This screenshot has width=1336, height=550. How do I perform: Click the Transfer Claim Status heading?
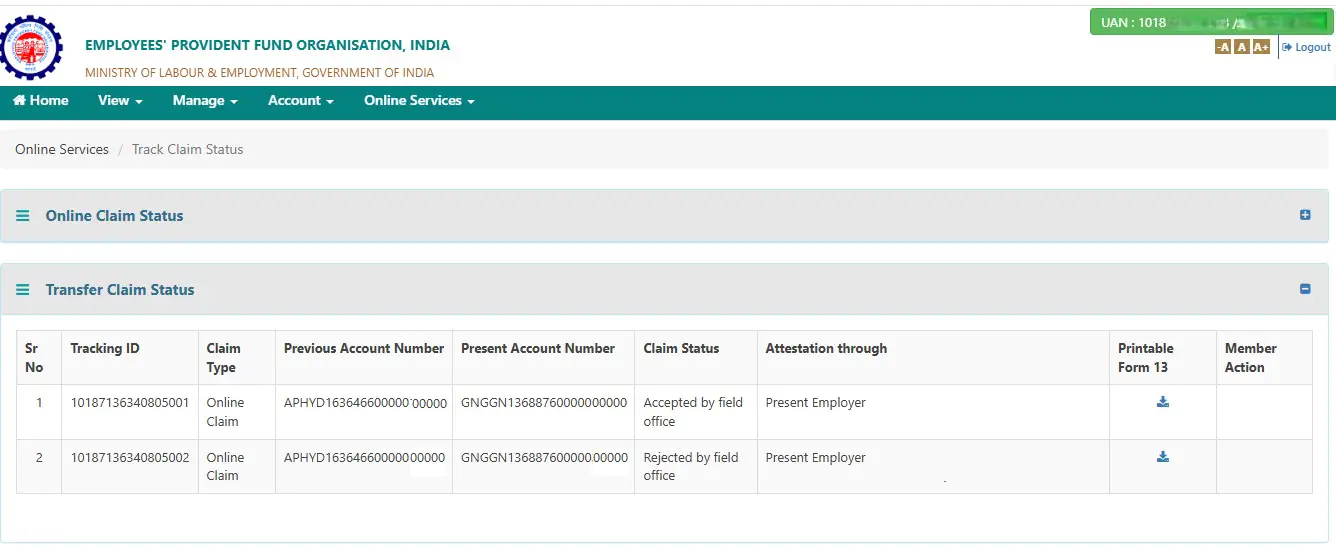click(120, 290)
